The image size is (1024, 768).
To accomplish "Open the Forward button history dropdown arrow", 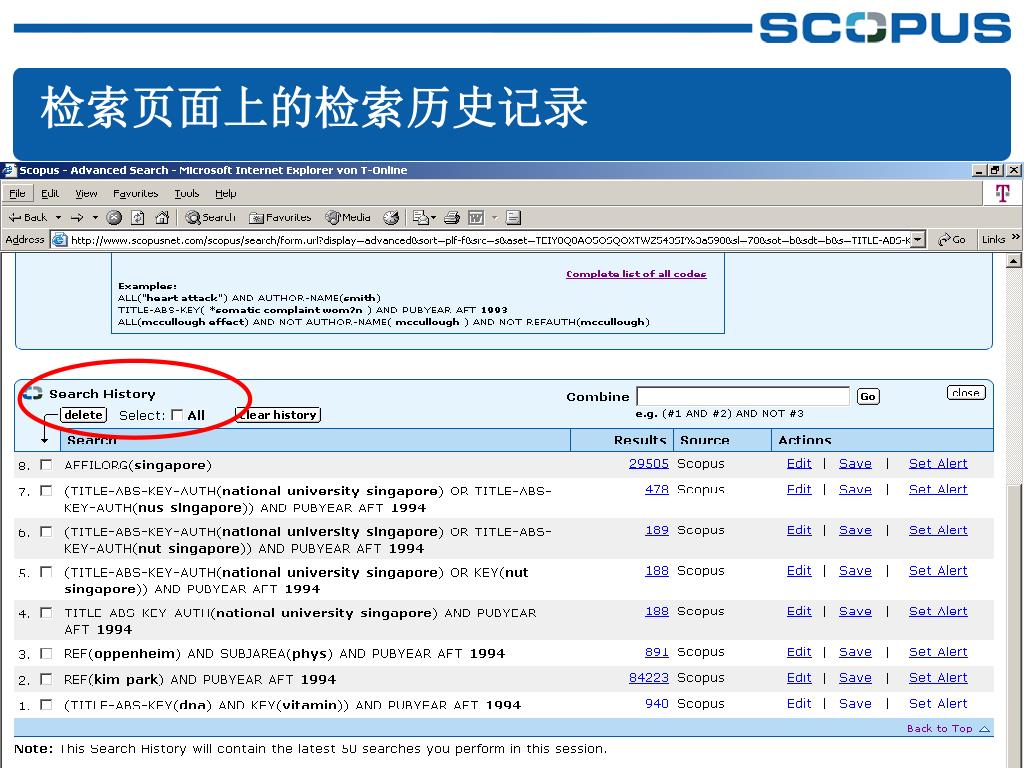I will pyautogui.click(x=95, y=217).
